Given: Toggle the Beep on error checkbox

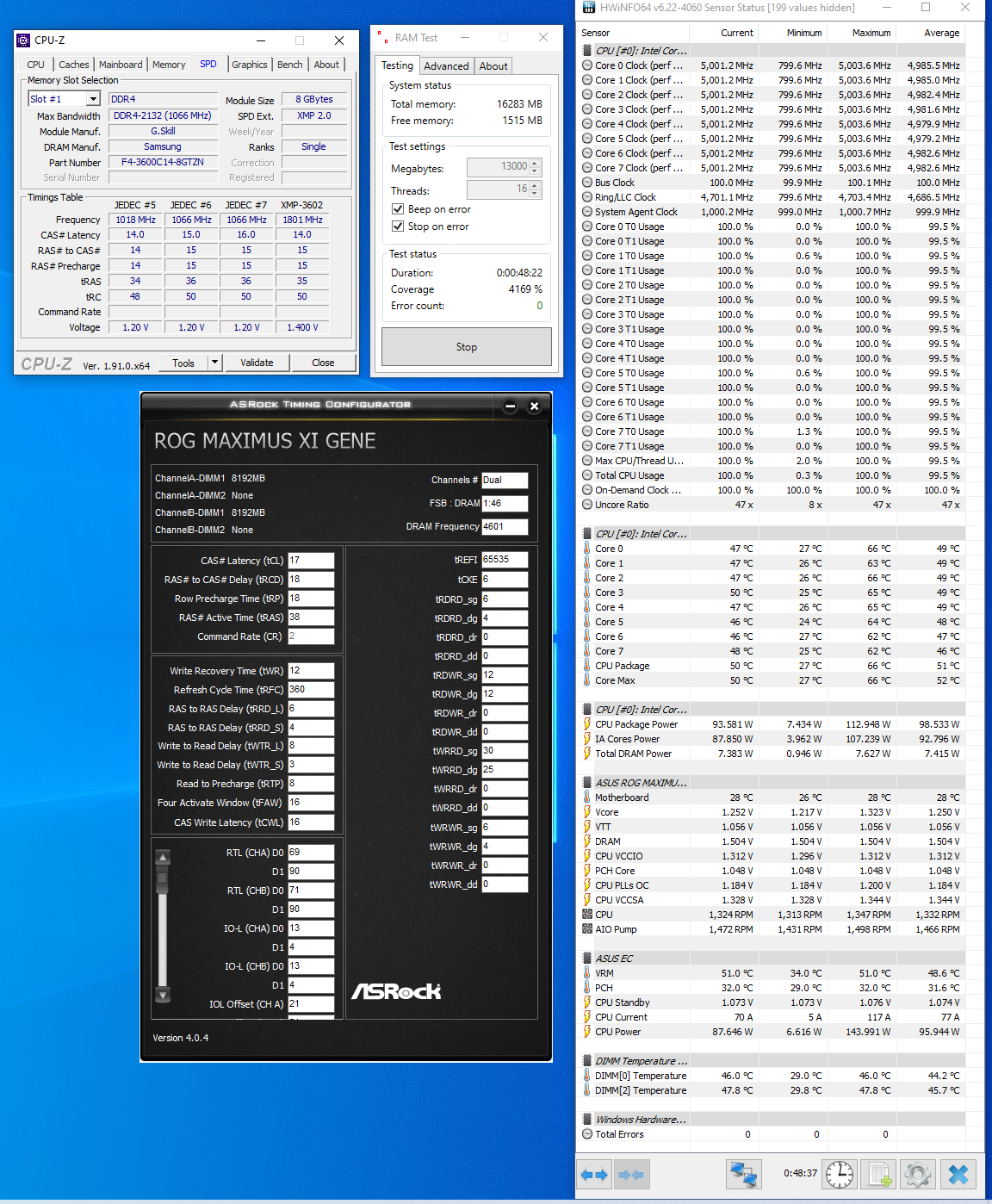Looking at the screenshot, I should (x=398, y=209).
